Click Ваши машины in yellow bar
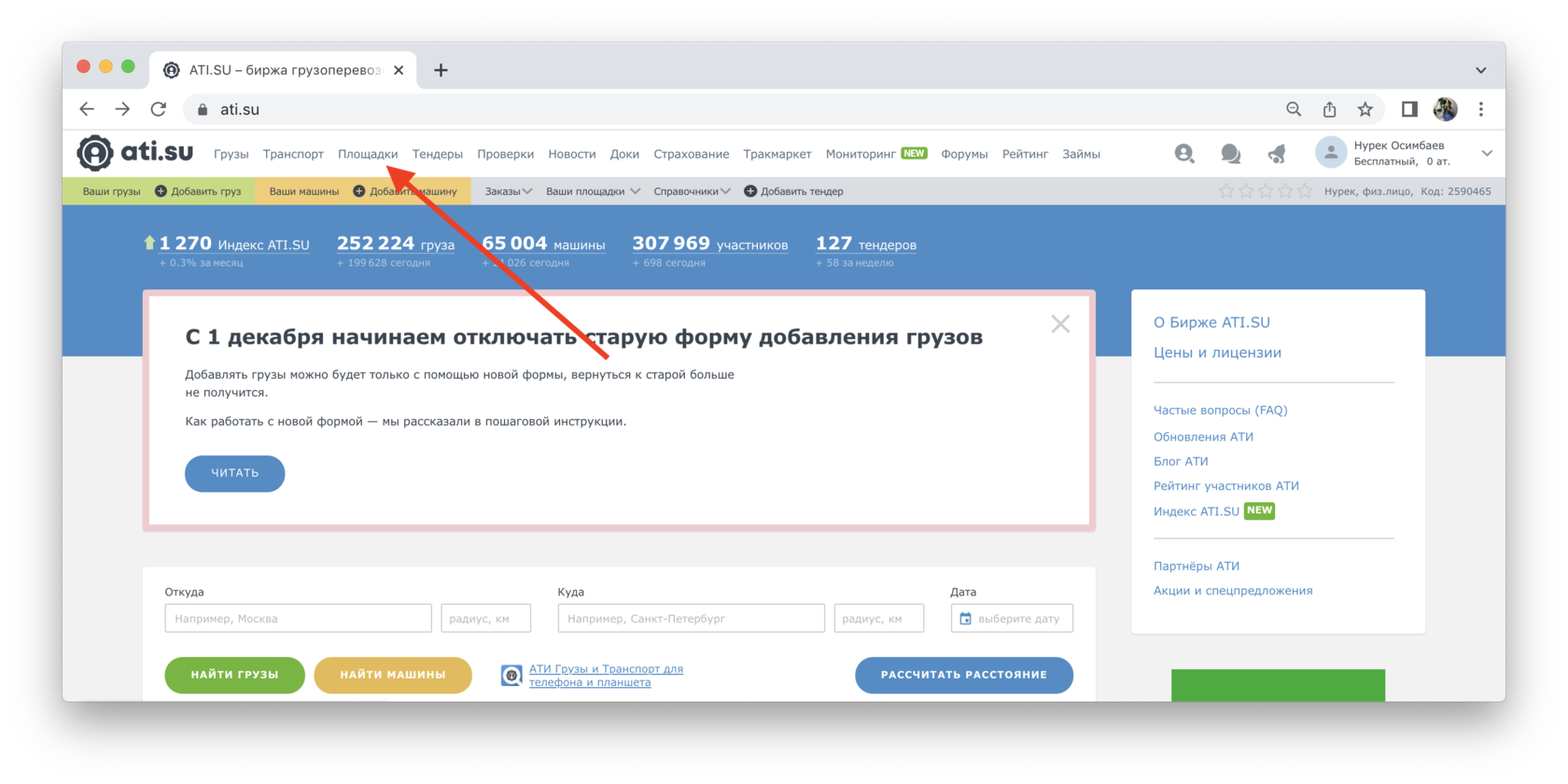This screenshot has width=1568, height=784. (x=304, y=191)
